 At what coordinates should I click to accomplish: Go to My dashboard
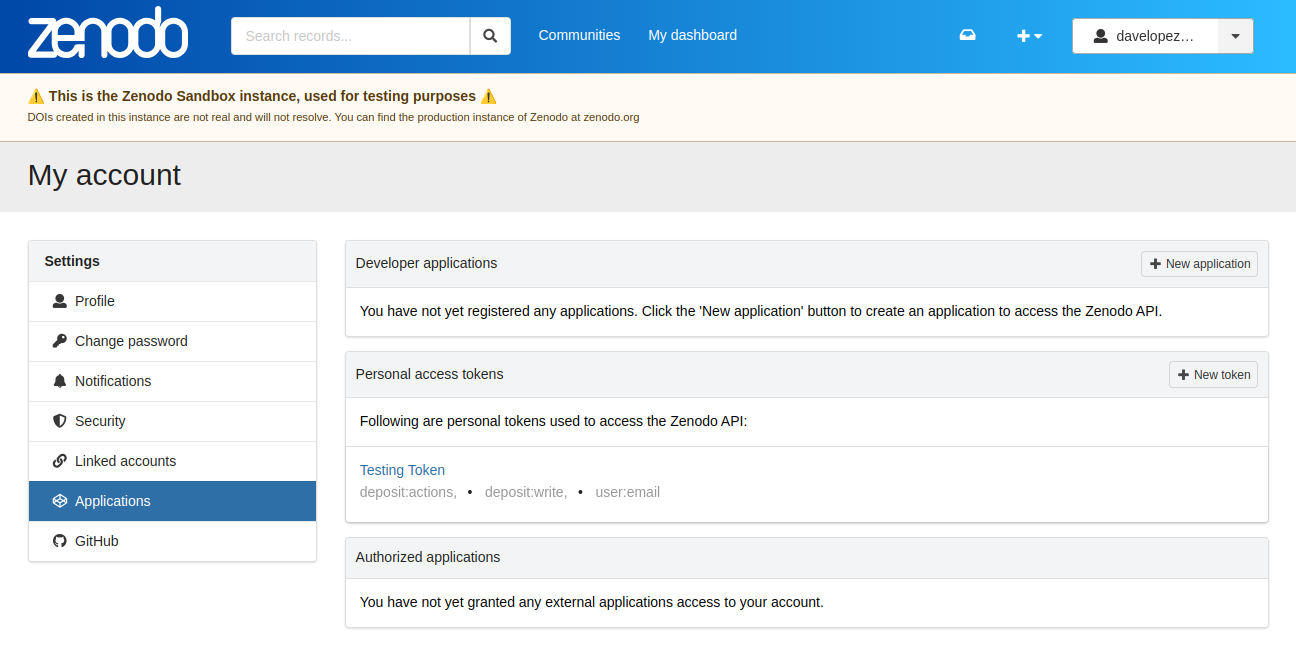click(x=692, y=35)
